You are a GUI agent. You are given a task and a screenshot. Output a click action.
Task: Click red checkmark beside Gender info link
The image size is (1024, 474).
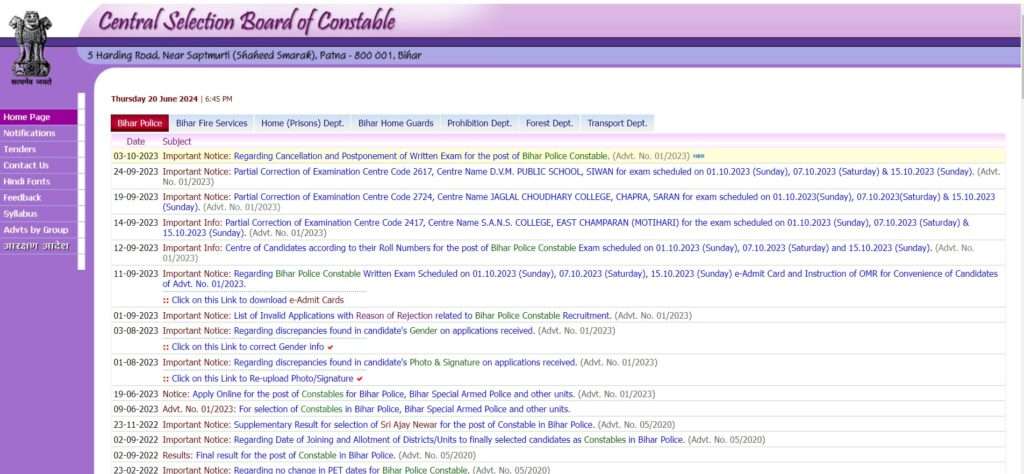point(330,347)
